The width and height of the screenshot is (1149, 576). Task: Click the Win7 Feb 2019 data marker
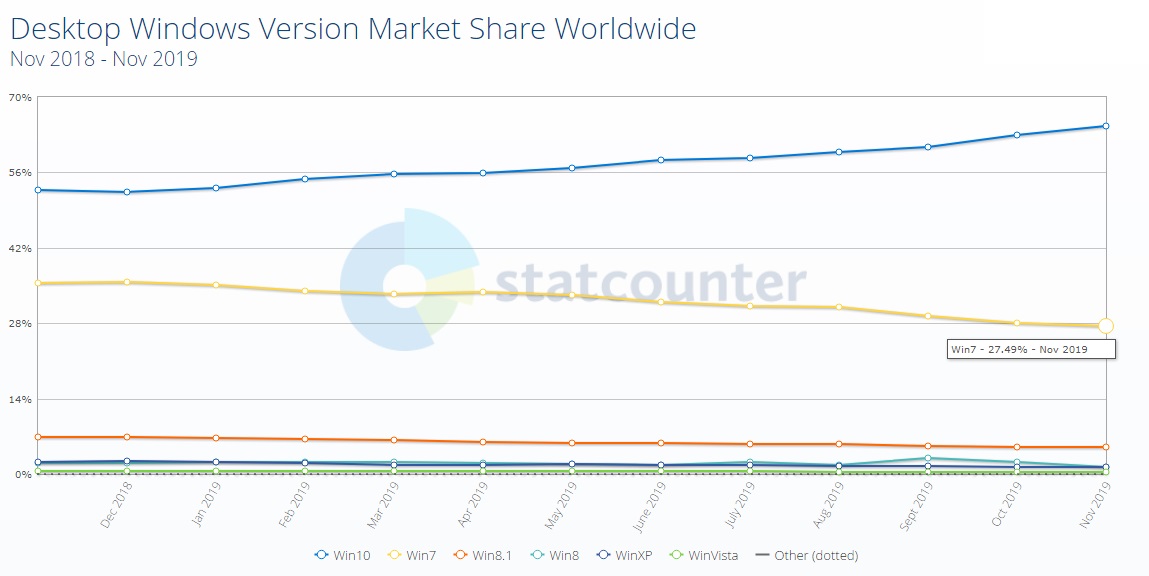(305, 291)
